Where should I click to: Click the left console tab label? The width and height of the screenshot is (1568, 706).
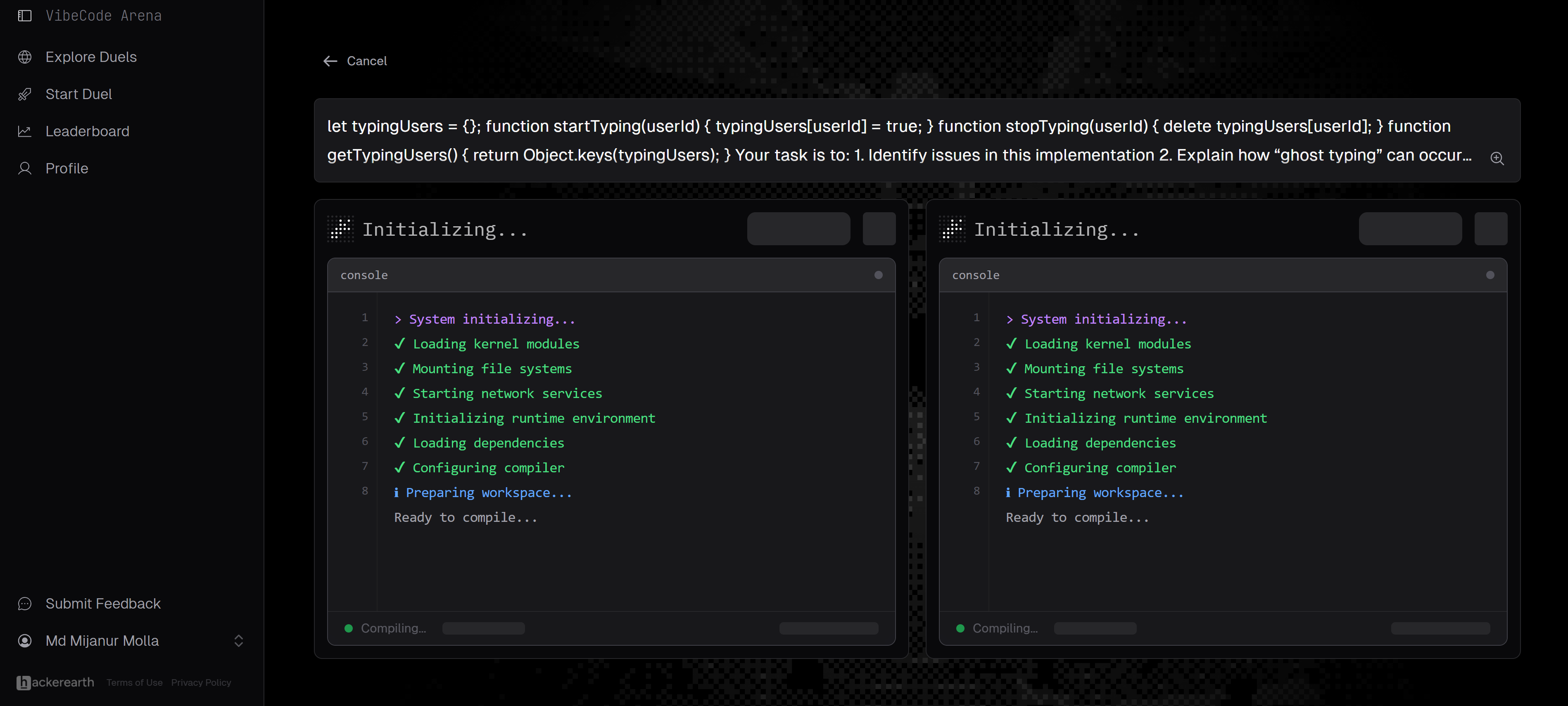coord(364,275)
